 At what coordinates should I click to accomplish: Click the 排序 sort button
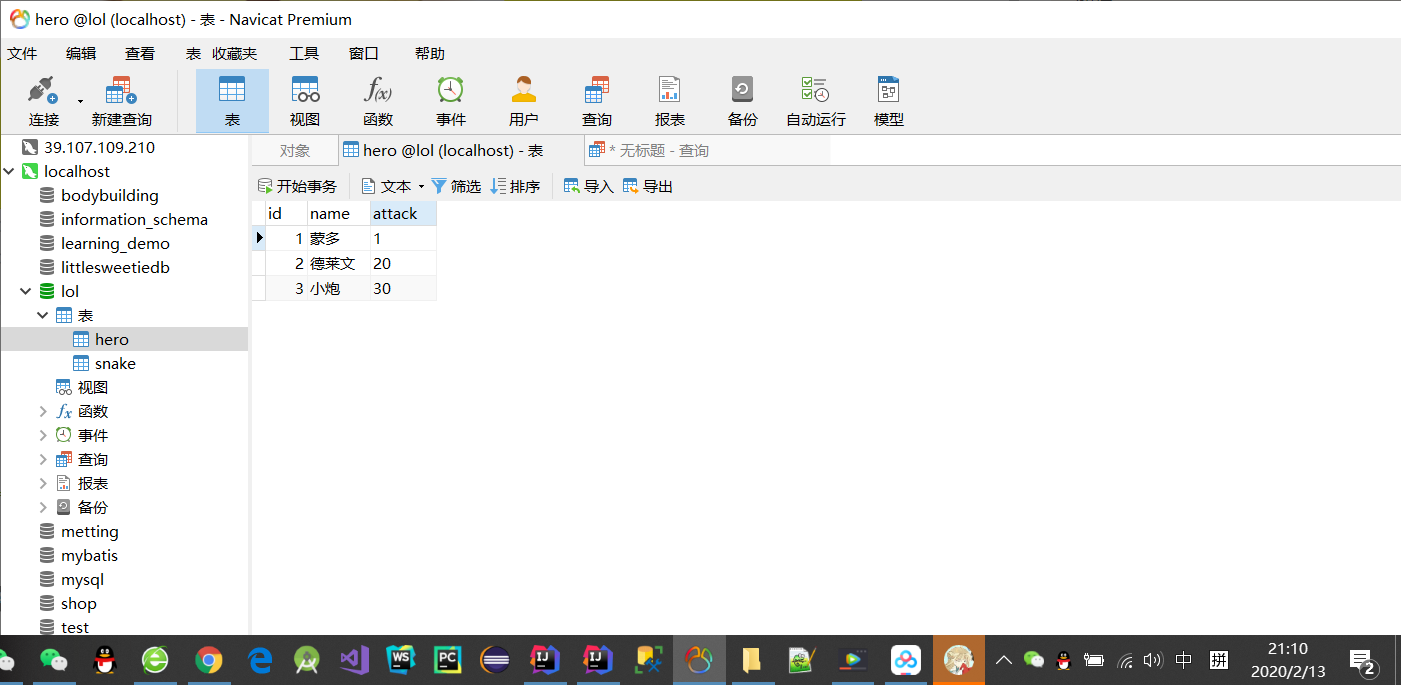(x=515, y=186)
